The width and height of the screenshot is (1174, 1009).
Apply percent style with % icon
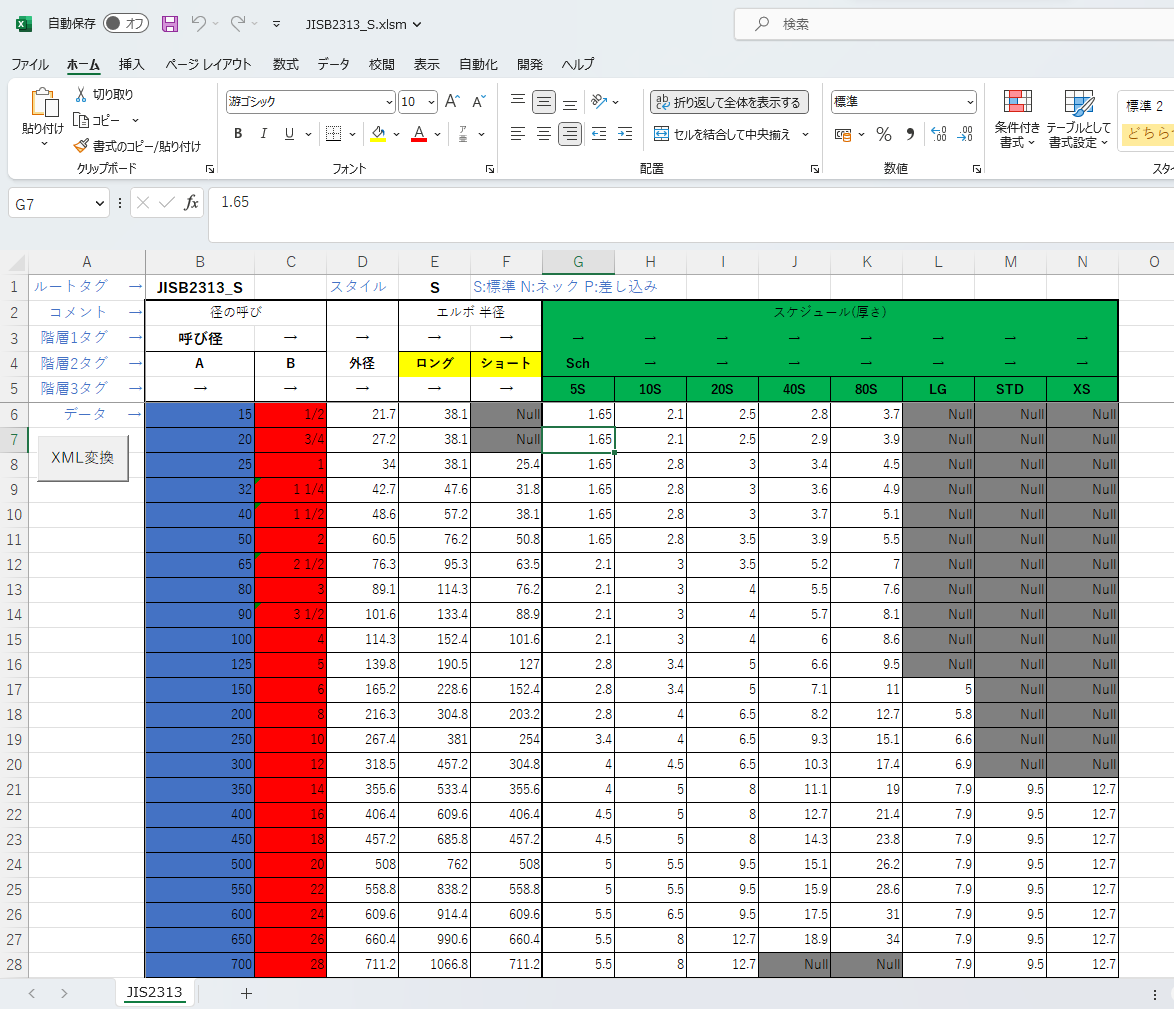pos(884,134)
